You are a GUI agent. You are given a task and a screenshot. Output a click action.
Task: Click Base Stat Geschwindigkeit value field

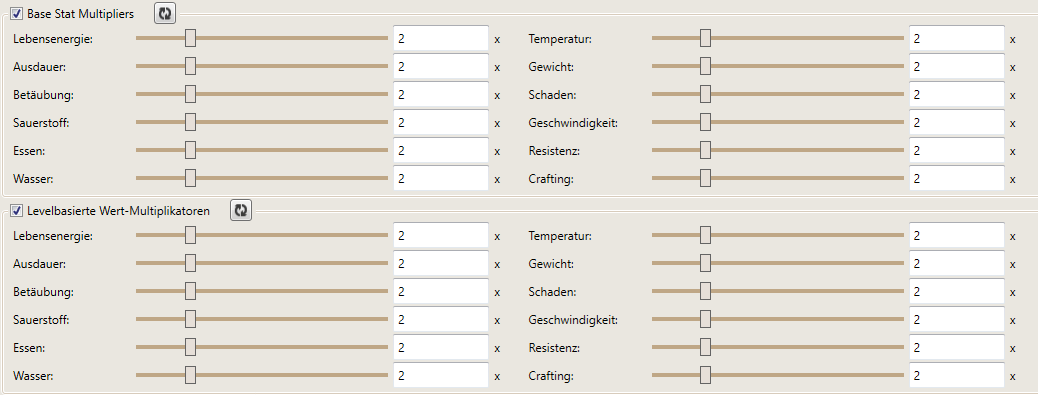[957, 122]
